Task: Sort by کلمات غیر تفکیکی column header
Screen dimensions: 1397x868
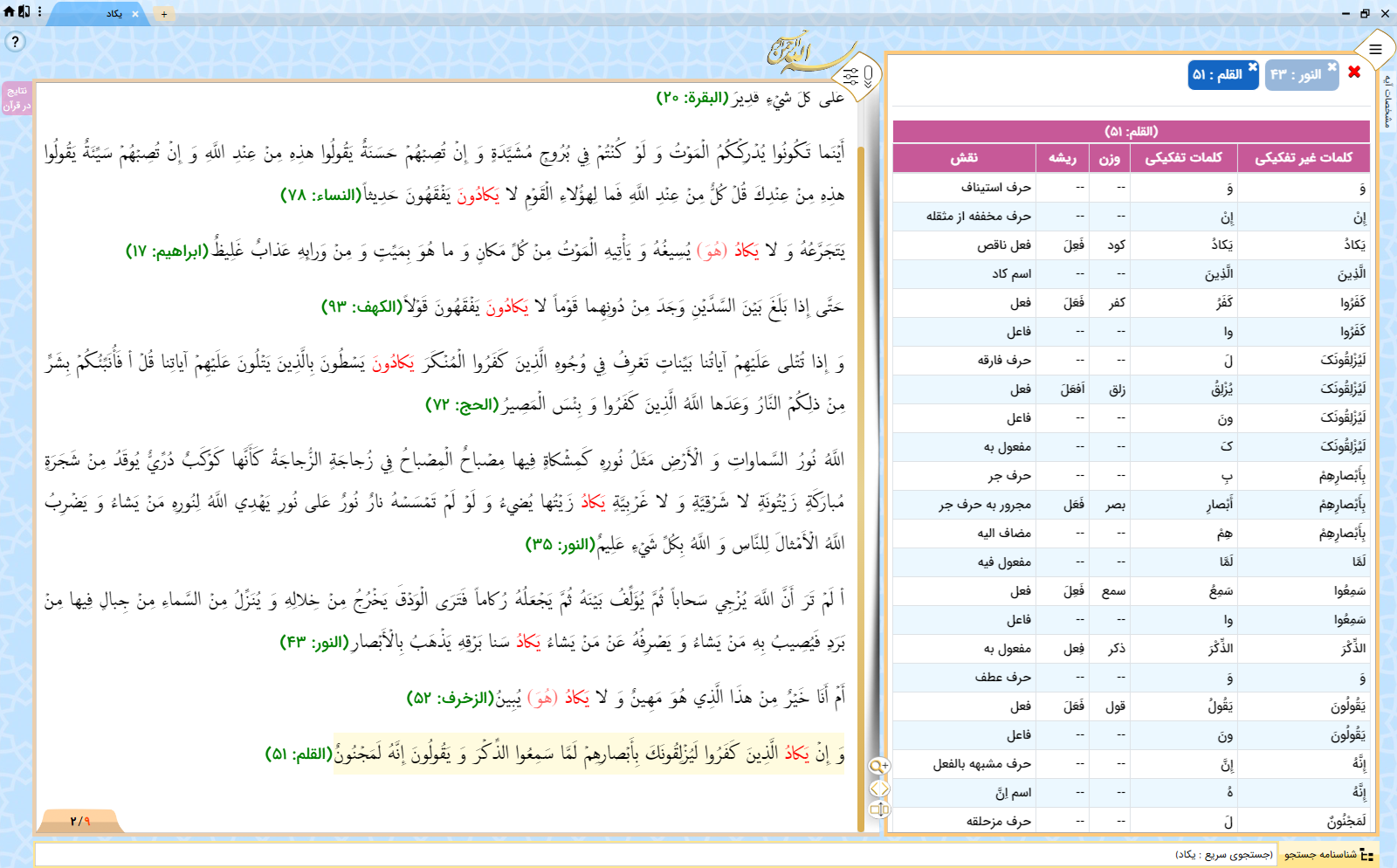Action: coord(1304,158)
